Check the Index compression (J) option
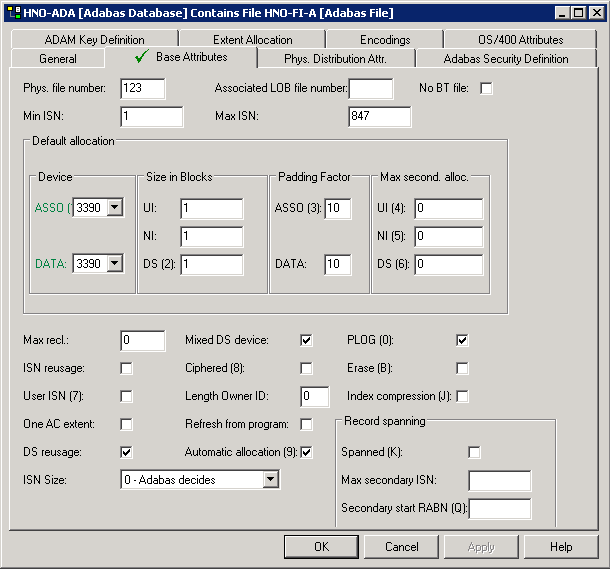The image size is (610, 569). point(462,396)
